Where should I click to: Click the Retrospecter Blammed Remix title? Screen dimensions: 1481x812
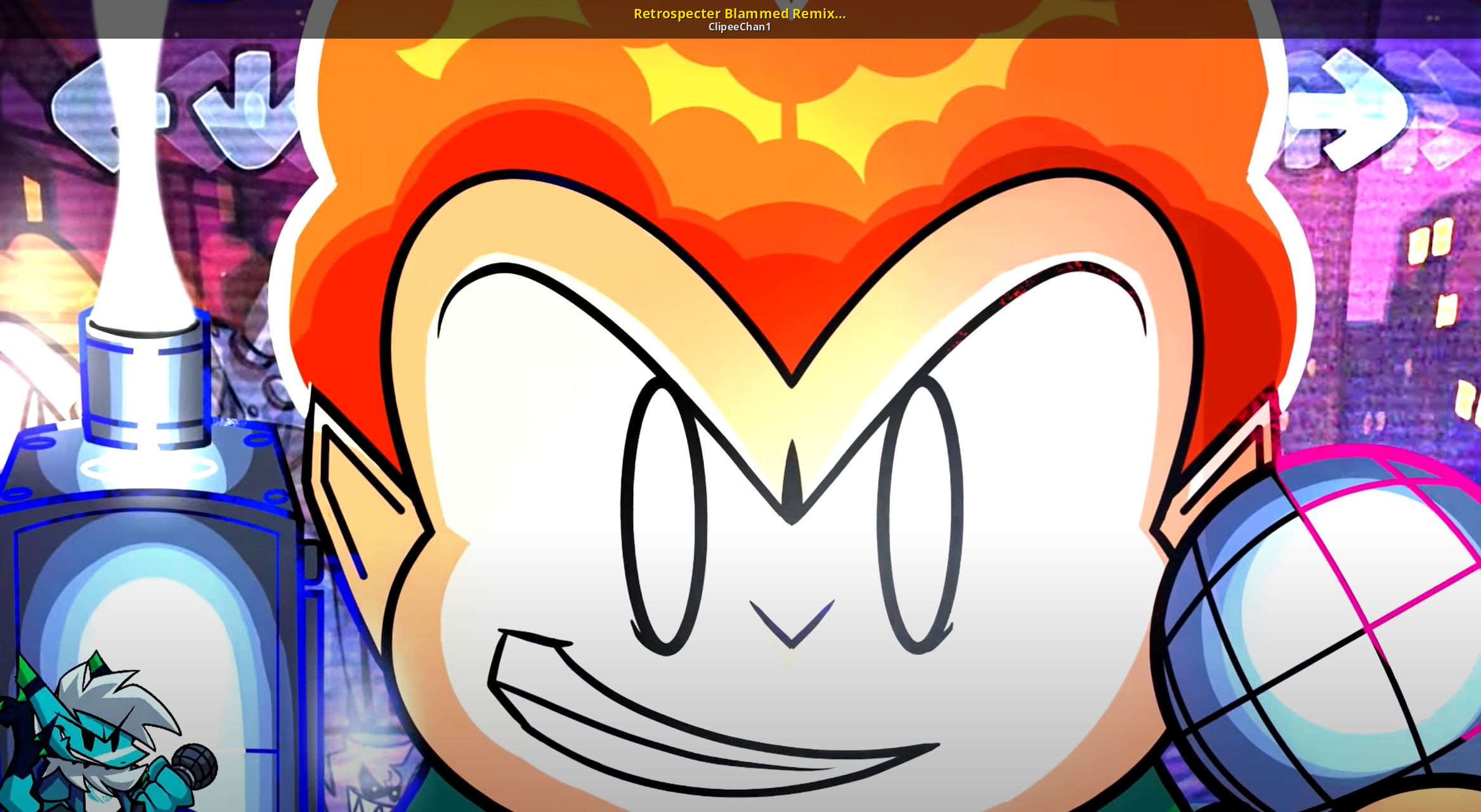[739, 13]
